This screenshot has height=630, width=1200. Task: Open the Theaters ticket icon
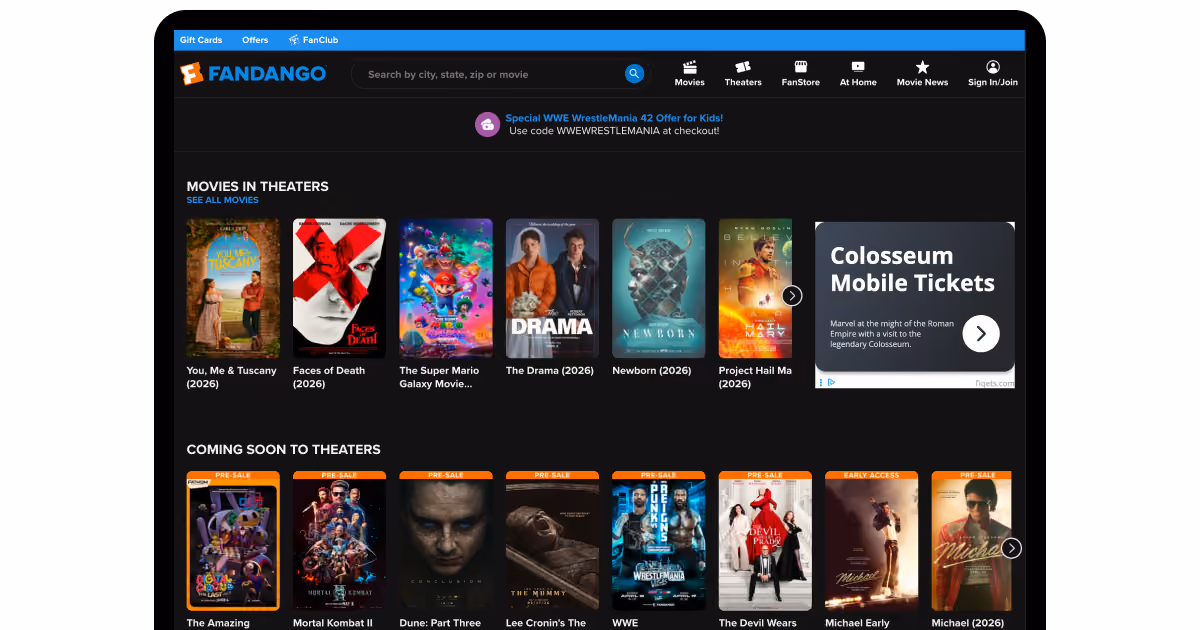pos(743,67)
